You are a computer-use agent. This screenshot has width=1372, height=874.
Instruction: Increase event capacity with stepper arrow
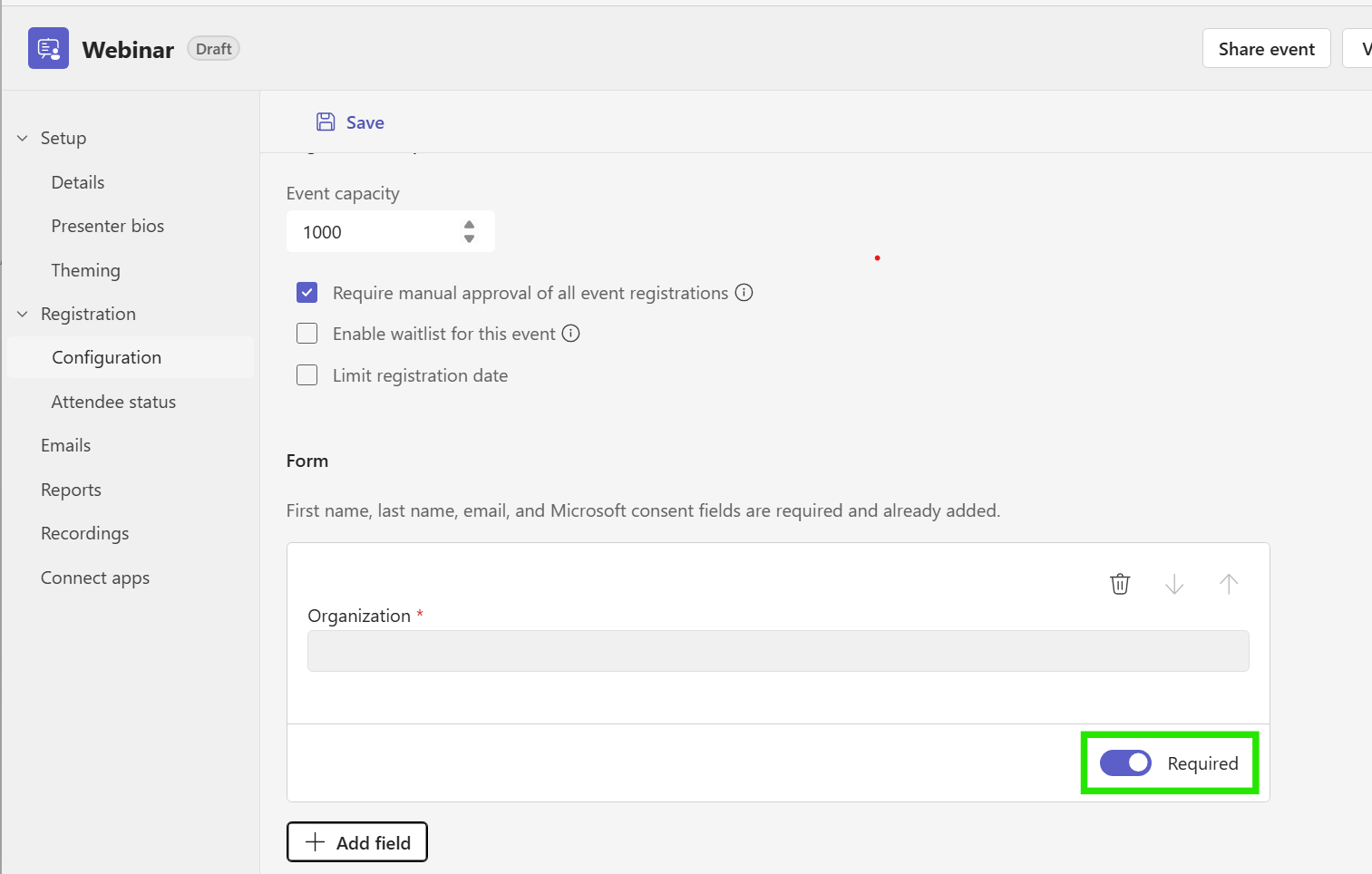469,224
